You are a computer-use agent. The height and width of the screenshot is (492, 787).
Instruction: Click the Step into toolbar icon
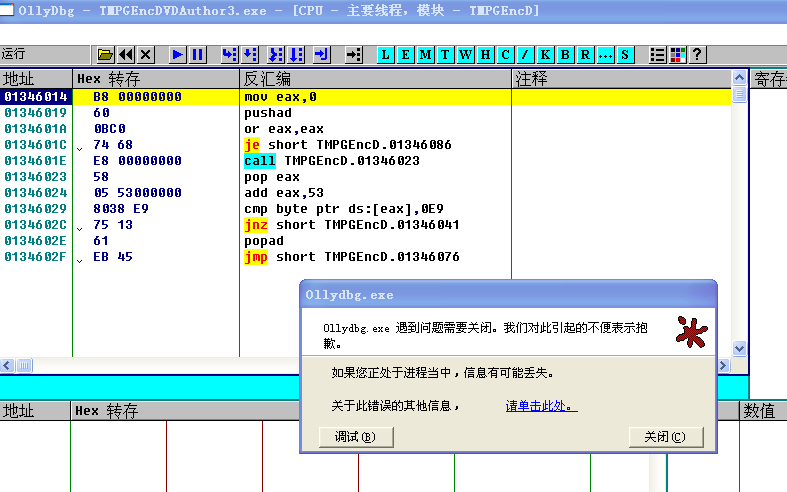(229, 54)
